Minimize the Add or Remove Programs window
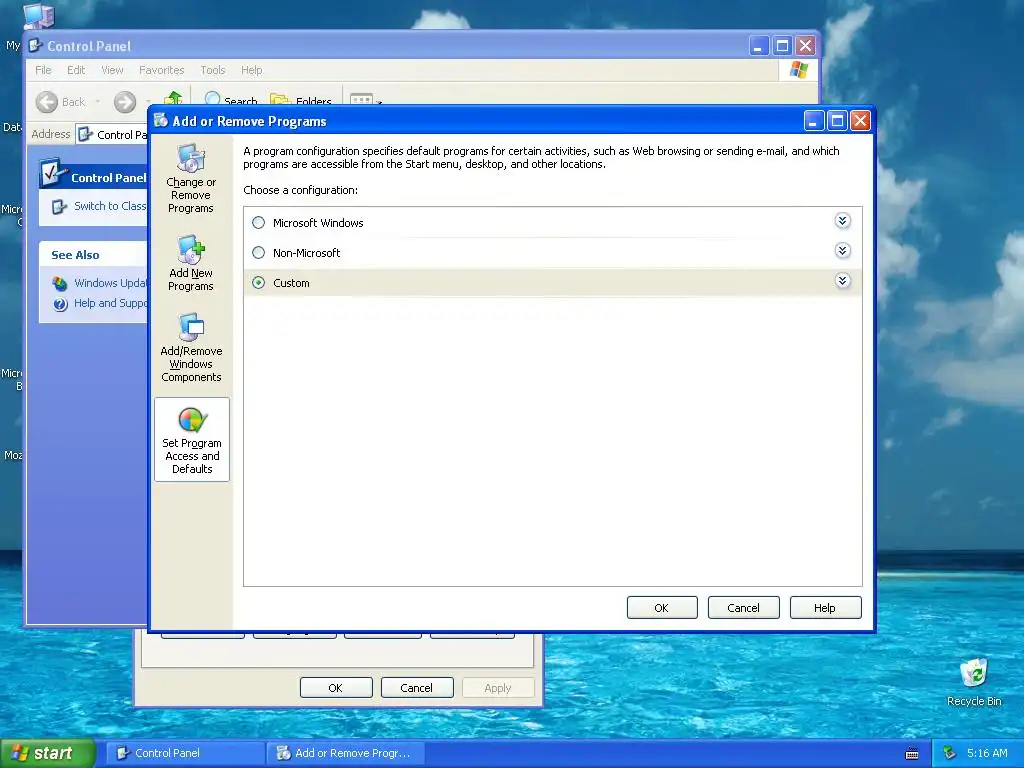This screenshot has height=768, width=1024. [814, 121]
